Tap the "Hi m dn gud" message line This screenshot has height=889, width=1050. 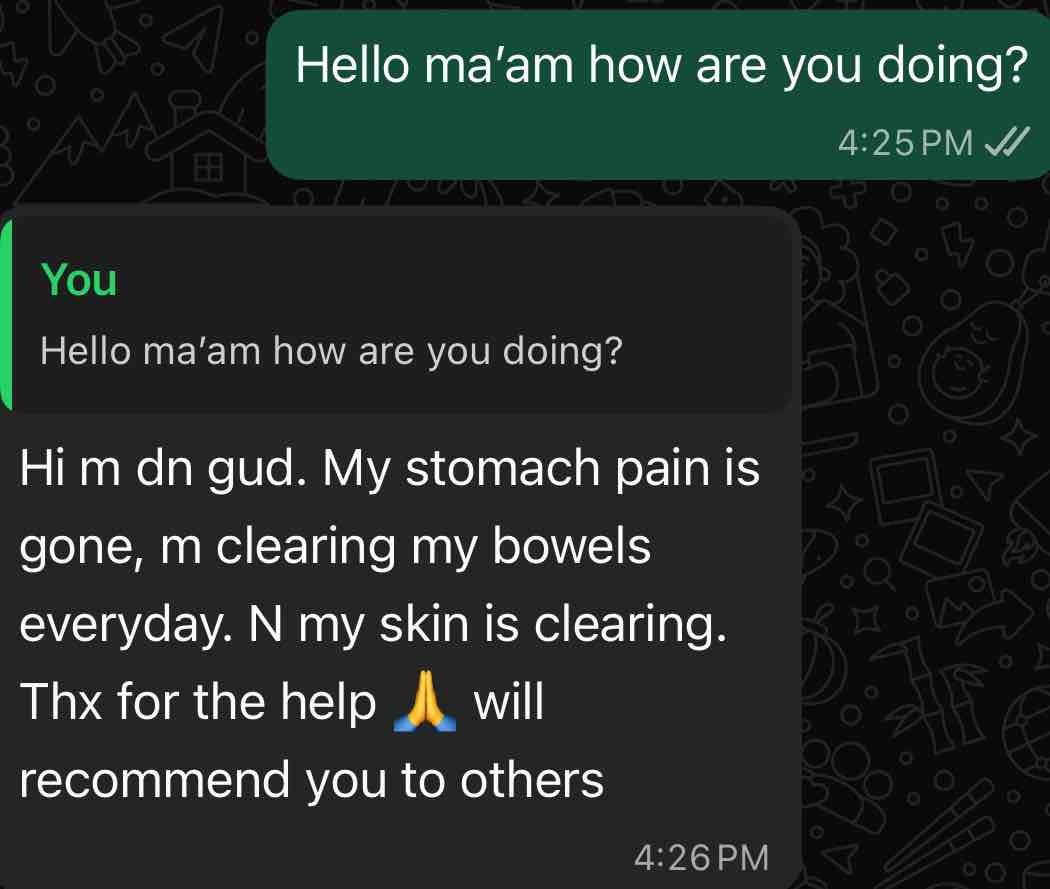point(390,469)
